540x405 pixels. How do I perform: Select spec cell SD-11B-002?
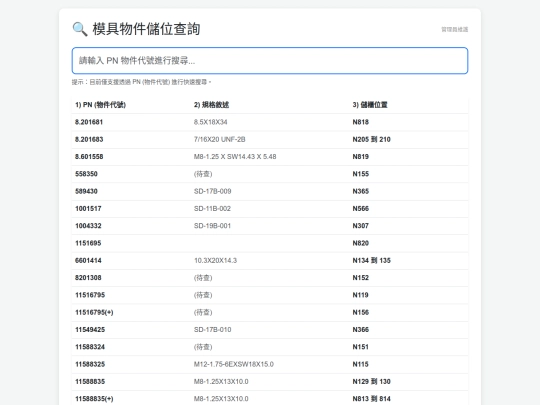tap(212, 209)
